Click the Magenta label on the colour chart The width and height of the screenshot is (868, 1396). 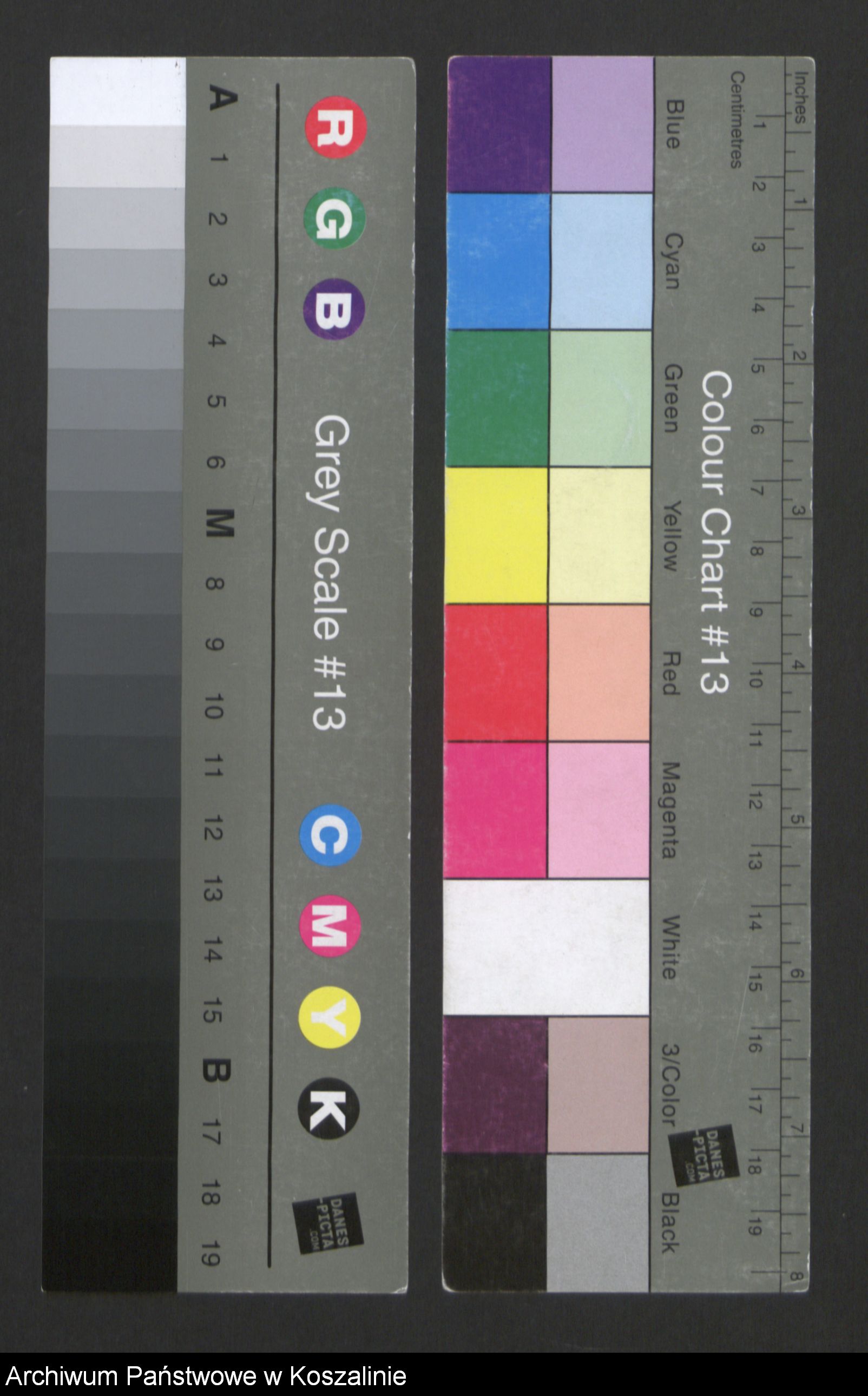[x=669, y=810]
